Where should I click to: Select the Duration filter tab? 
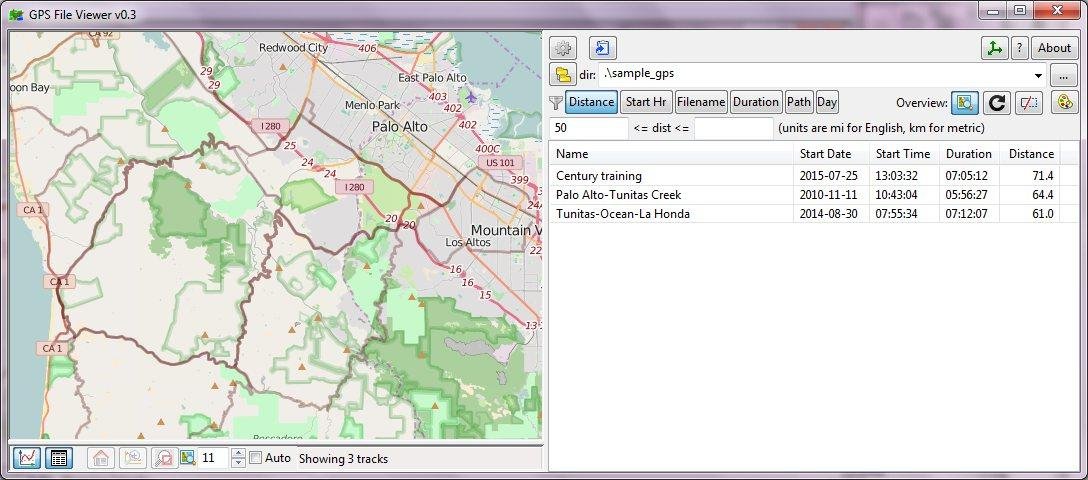tap(756, 102)
